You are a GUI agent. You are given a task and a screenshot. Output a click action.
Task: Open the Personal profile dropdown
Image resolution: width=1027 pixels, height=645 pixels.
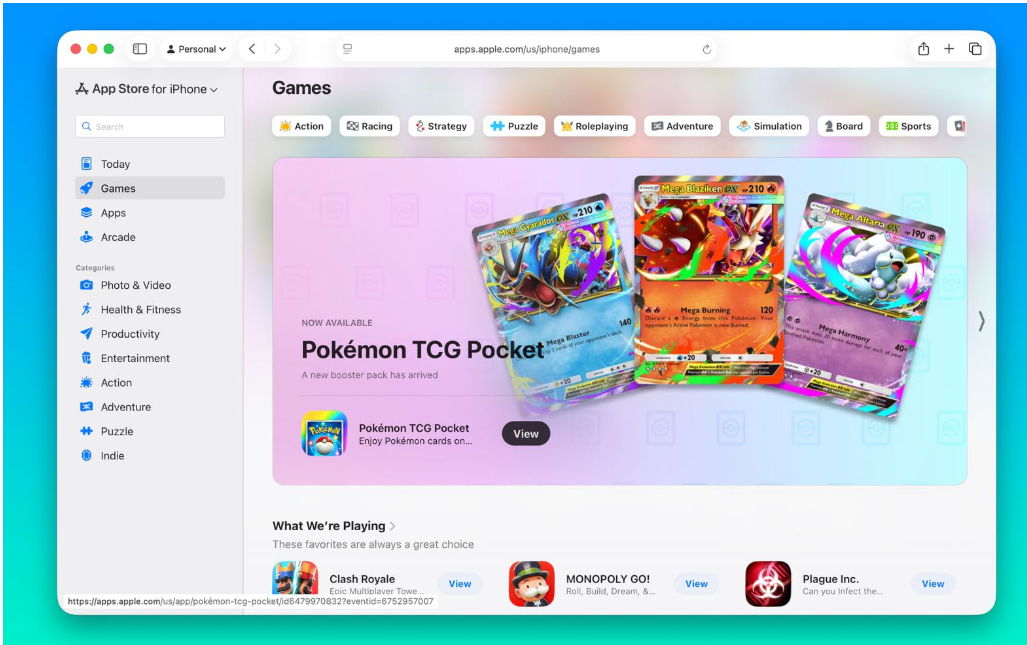click(196, 49)
